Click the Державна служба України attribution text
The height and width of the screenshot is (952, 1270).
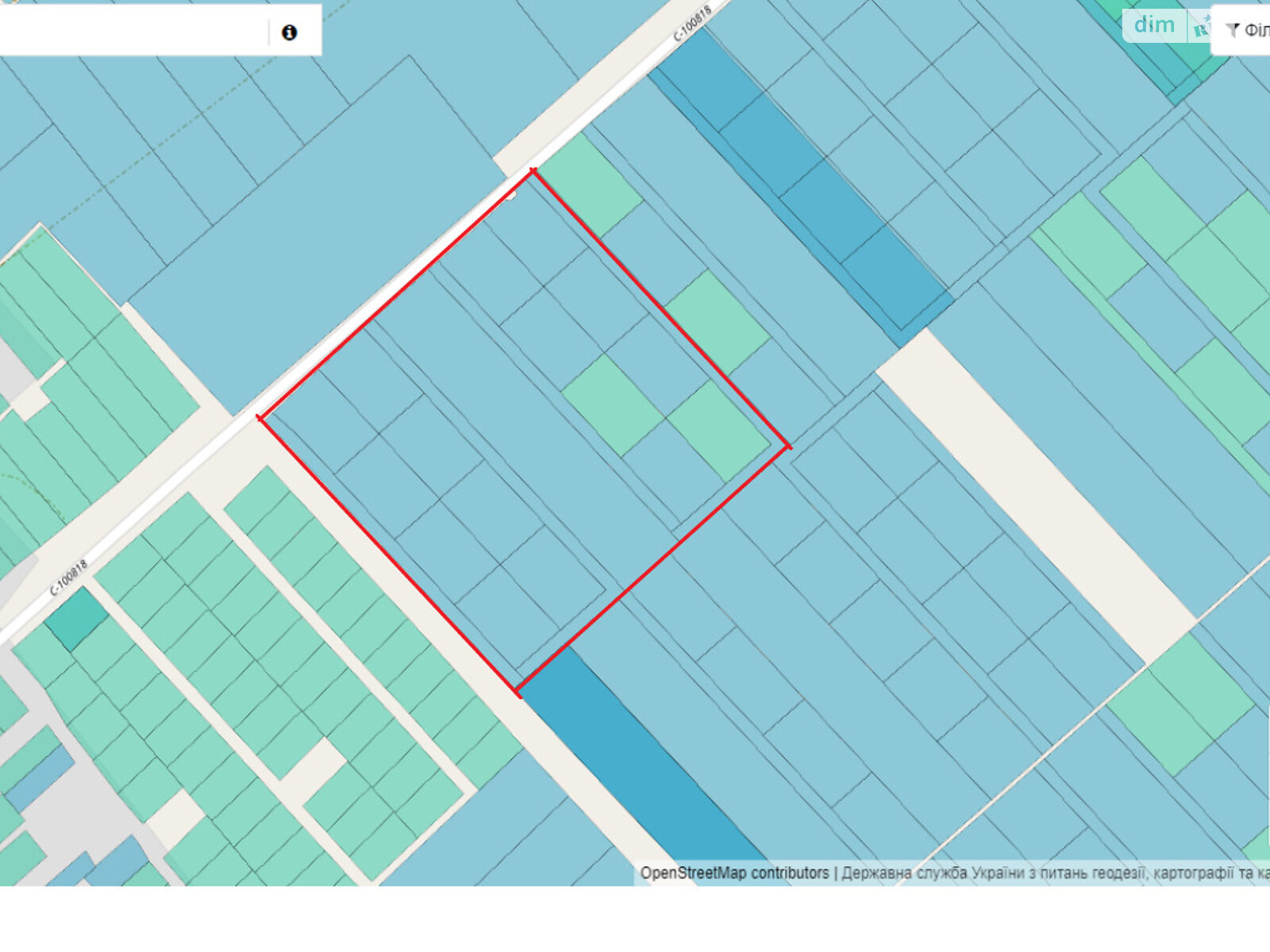pyautogui.click(x=1056, y=873)
